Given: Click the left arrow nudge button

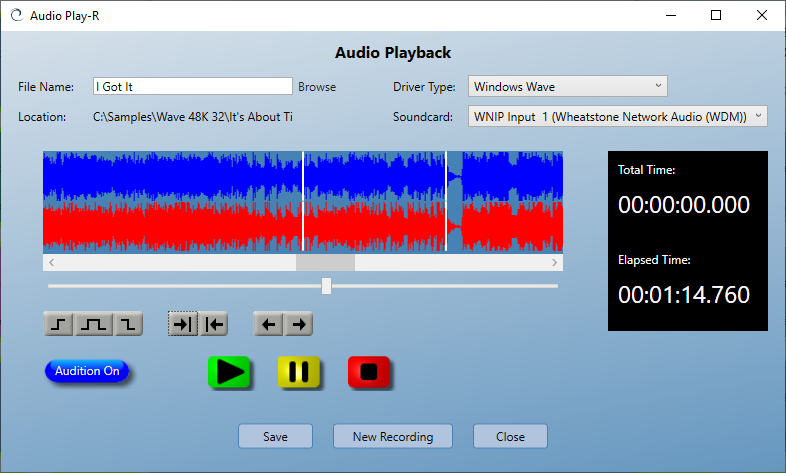Looking at the screenshot, I should (269, 324).
